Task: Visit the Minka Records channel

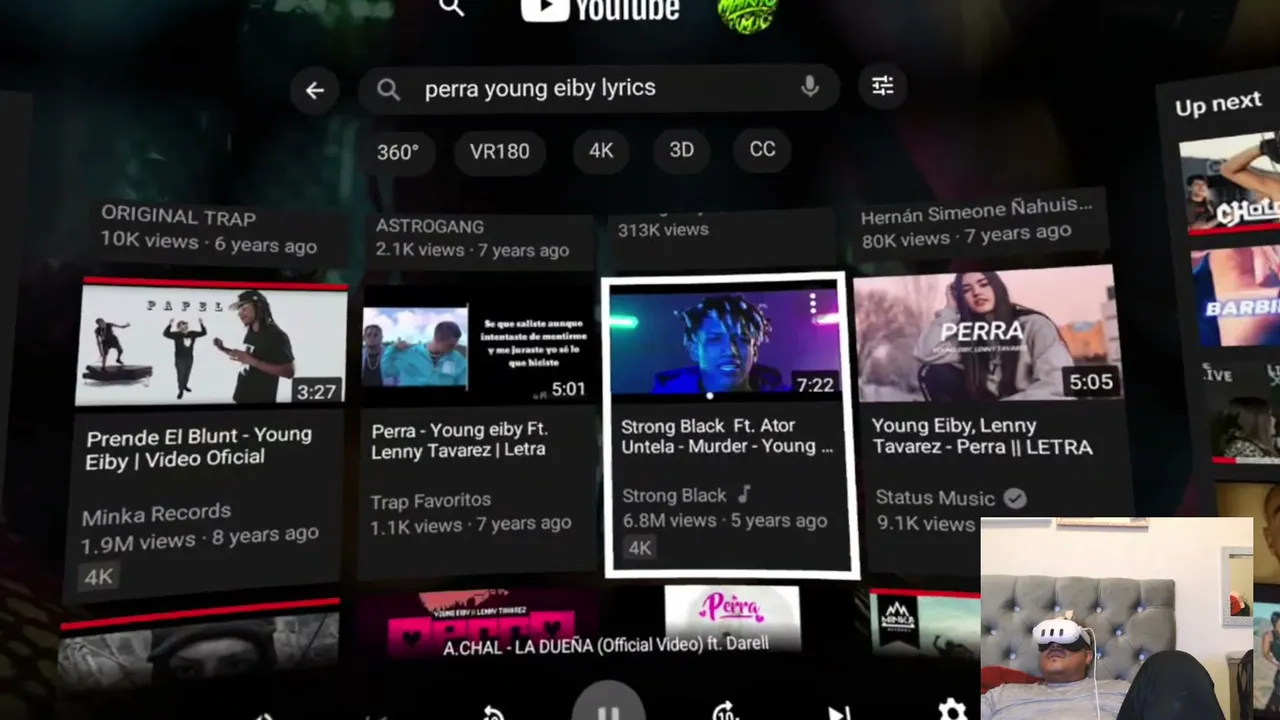Action: click(x=156, y=514)
